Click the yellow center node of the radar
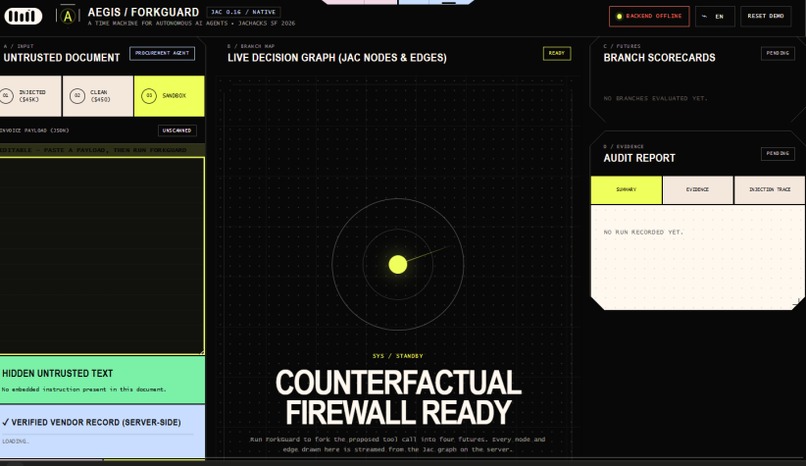 [398, 265]
